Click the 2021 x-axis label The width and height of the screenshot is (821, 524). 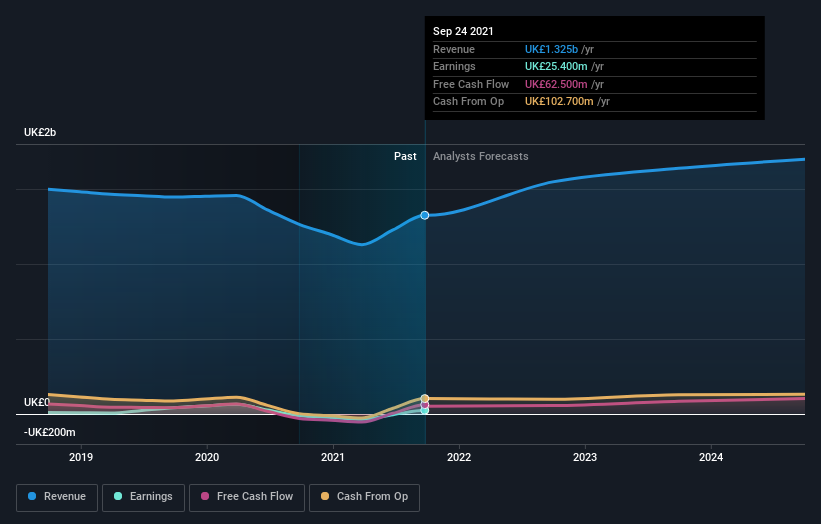click(332, 457)
